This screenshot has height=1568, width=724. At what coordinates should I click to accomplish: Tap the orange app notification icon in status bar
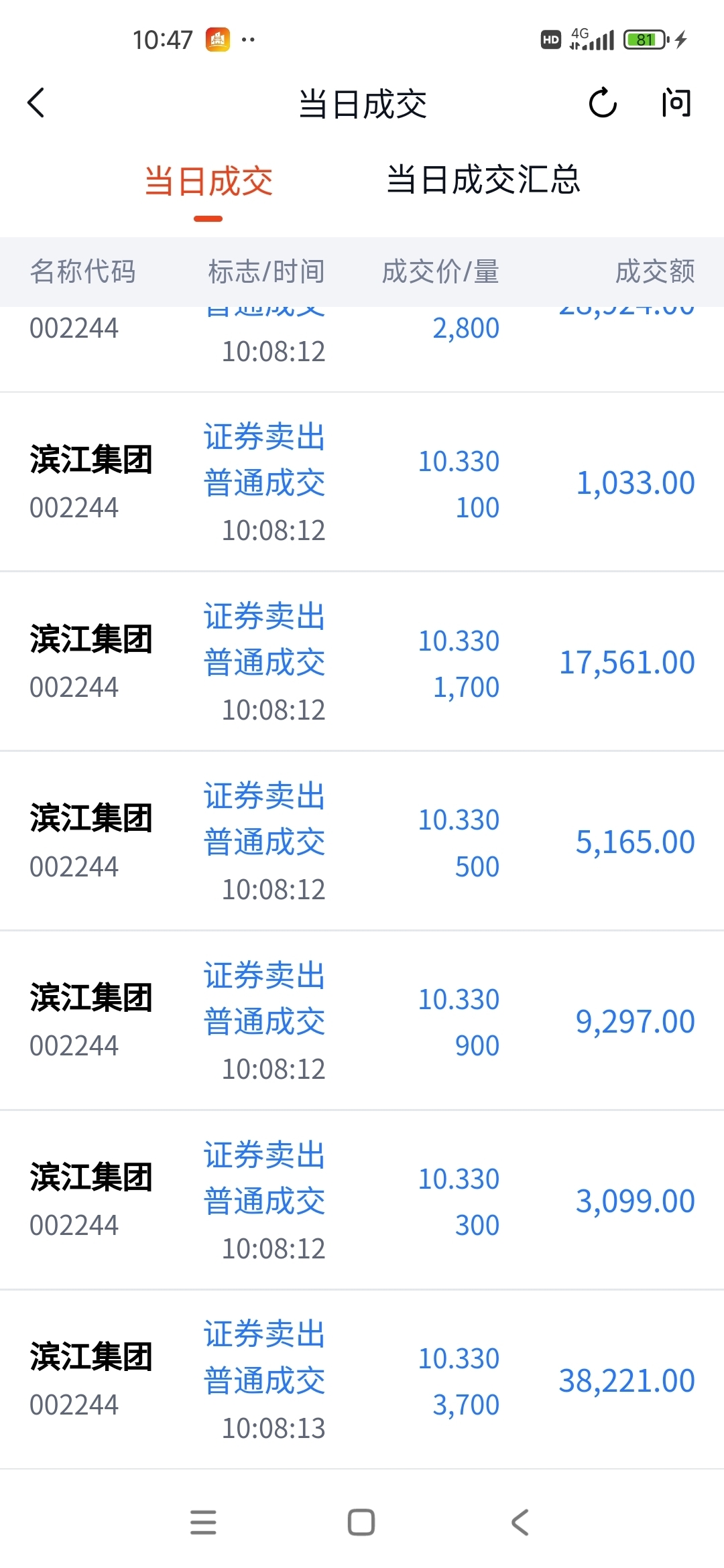tap(218, 40)
